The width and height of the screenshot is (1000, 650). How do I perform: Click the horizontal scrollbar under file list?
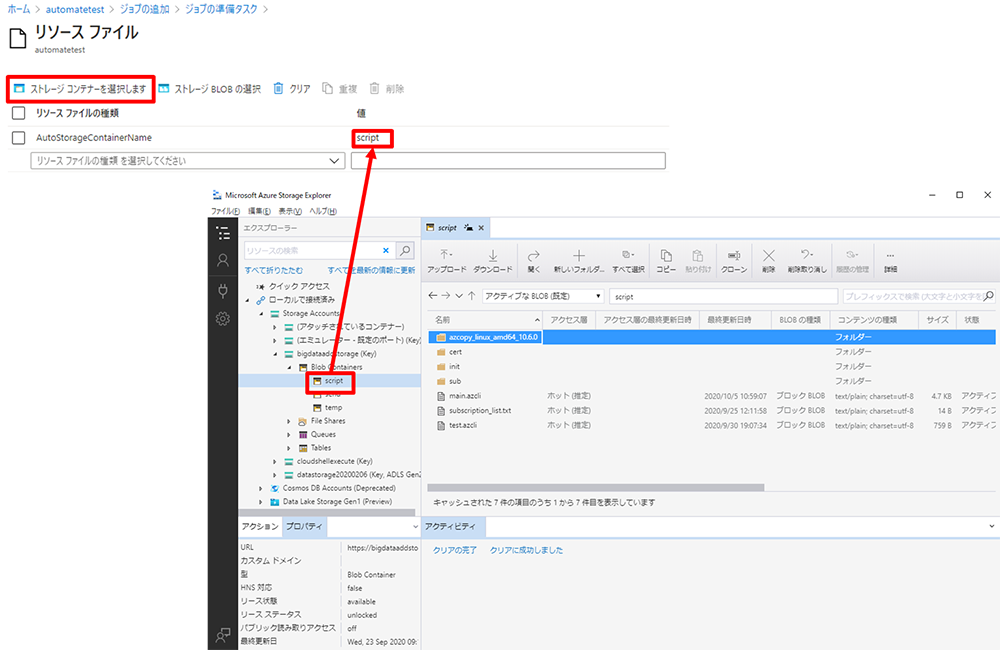(596, 487)
